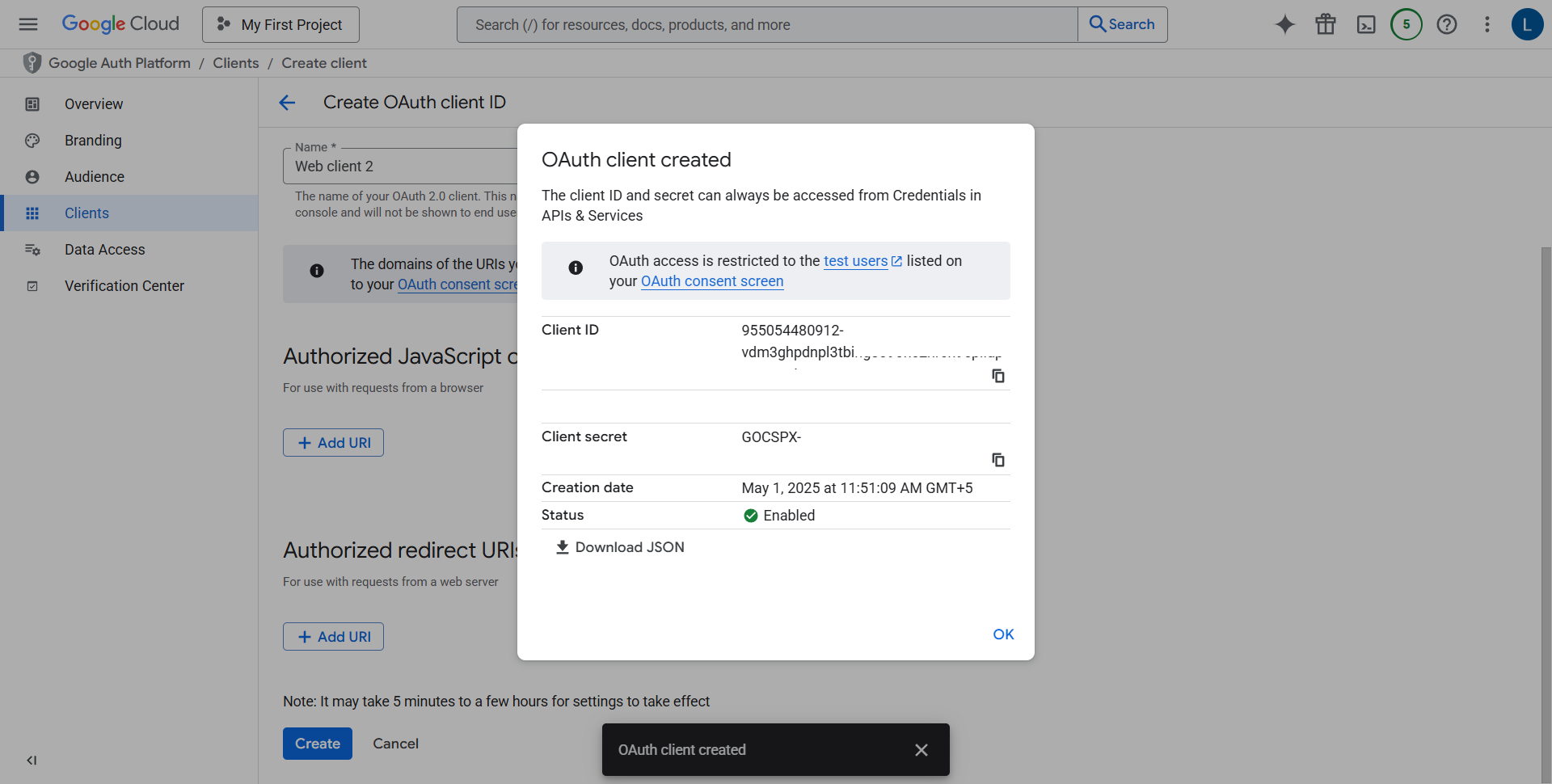Viewport: 1552px width, 784px height.
Task: Click the Verification Center checkbox icon
Action: point(32,285)
